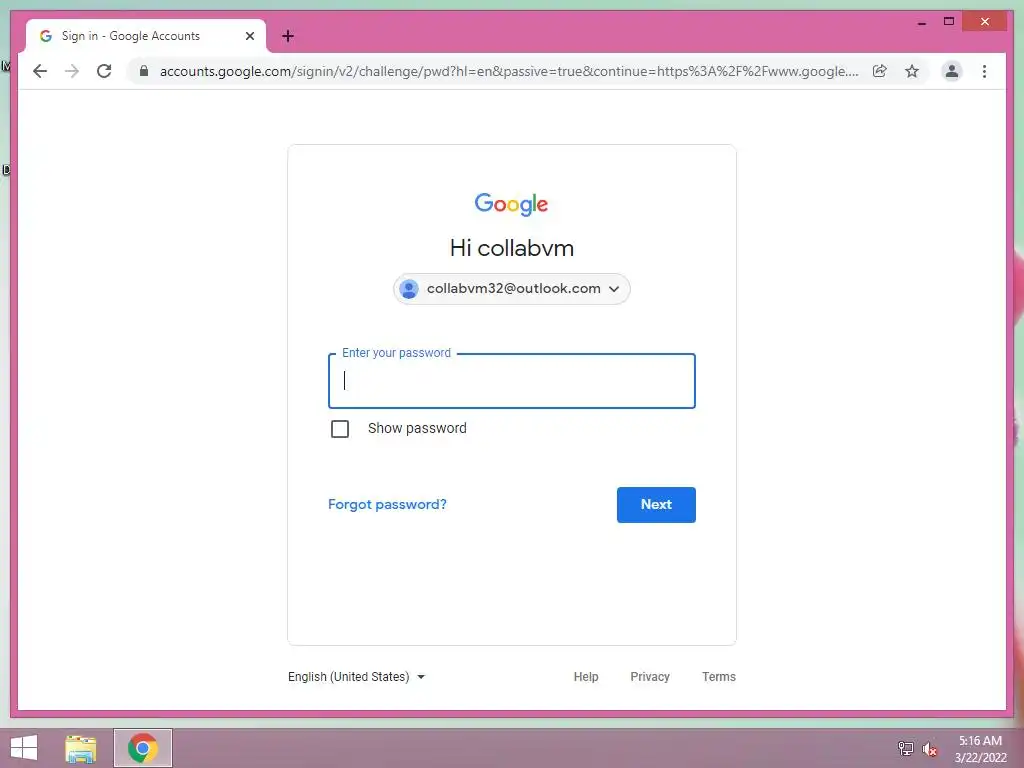Screen dimensions: 1024x768
Task: Open the Chrome profile avatar menu
Action: coord(952,71)
